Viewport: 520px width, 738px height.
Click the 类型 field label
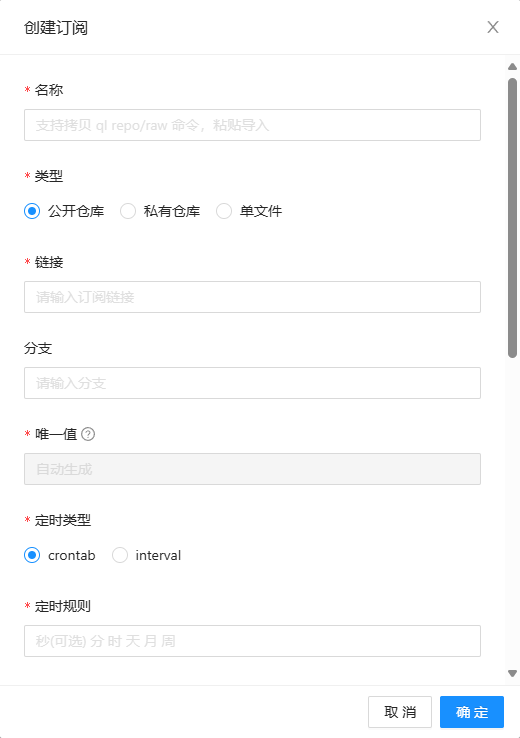[49, 176]
